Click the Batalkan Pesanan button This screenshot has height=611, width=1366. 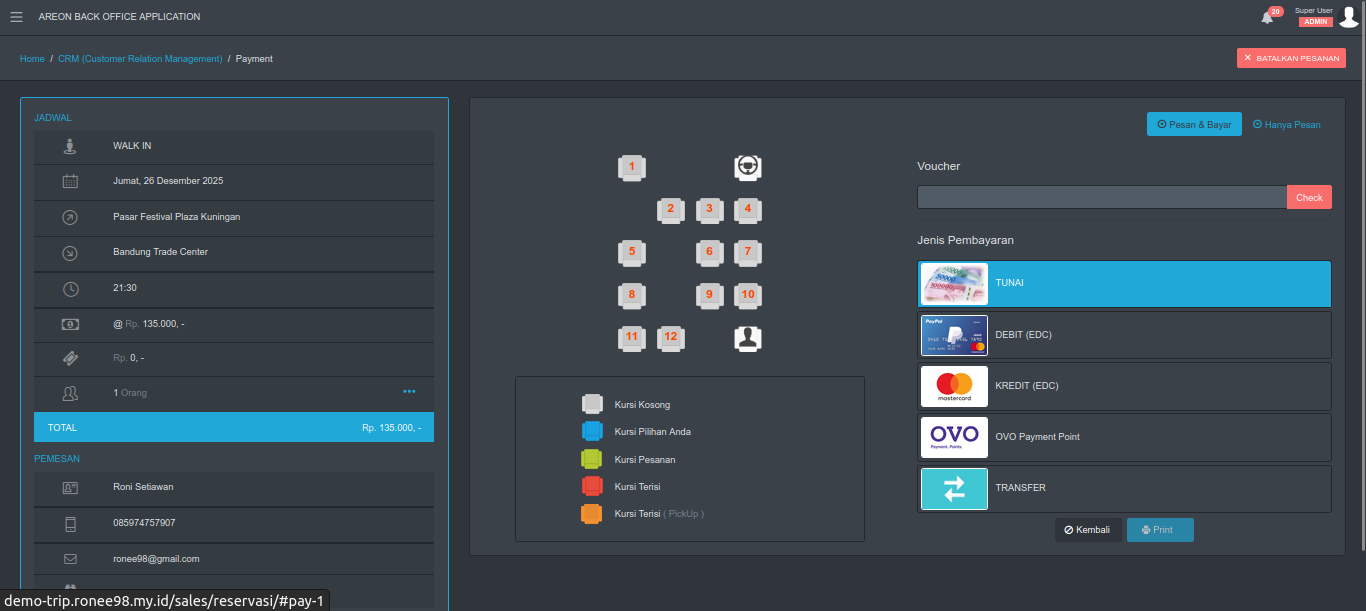pyautogui.click(x=1291, y=58)
